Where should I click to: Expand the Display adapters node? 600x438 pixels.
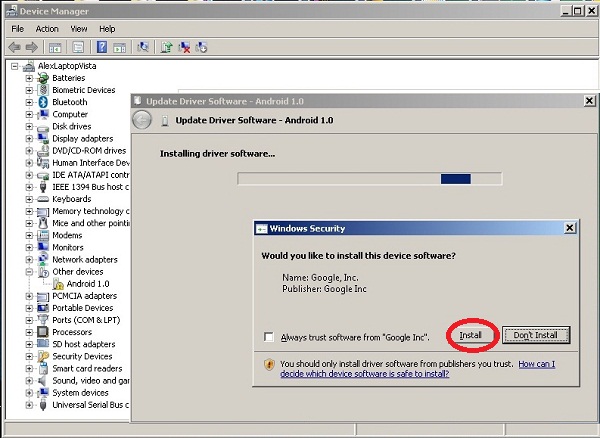[x=29, y=138]
